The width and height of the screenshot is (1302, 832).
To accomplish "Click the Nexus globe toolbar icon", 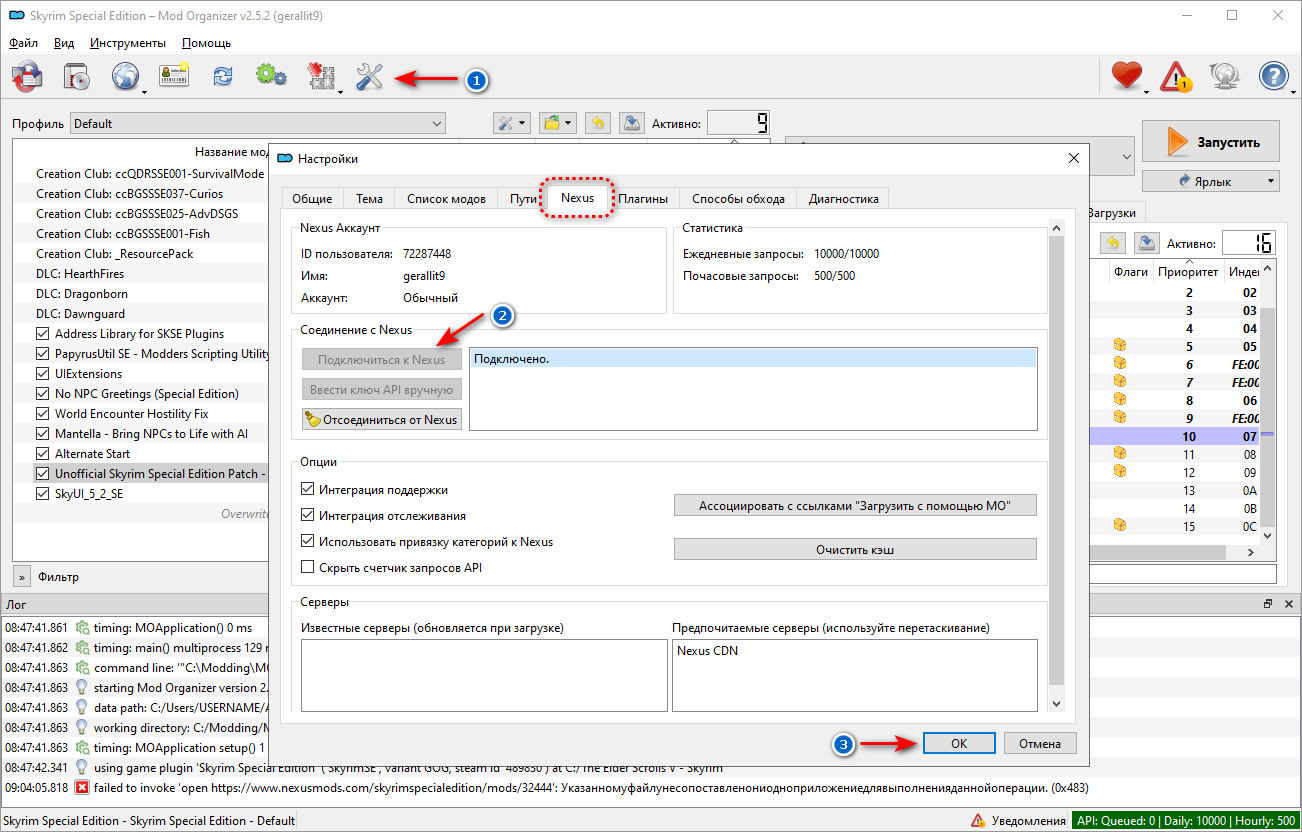I will point(126,77).
